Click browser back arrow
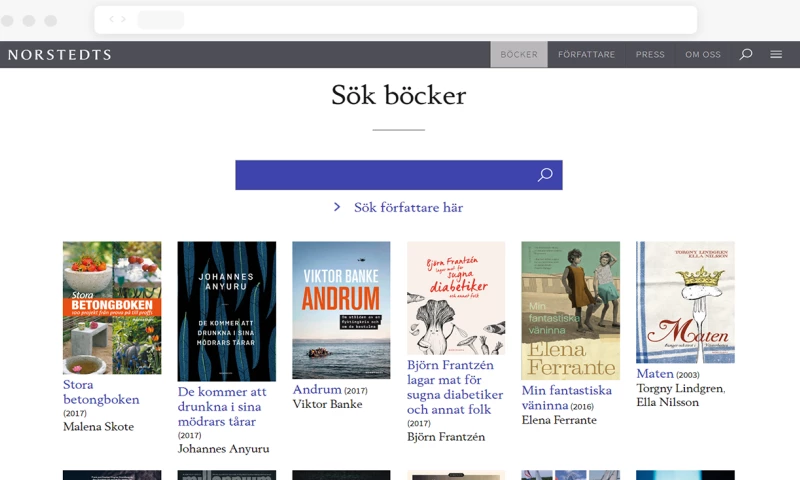Screen dimensions: 800x480 (111, 19)
